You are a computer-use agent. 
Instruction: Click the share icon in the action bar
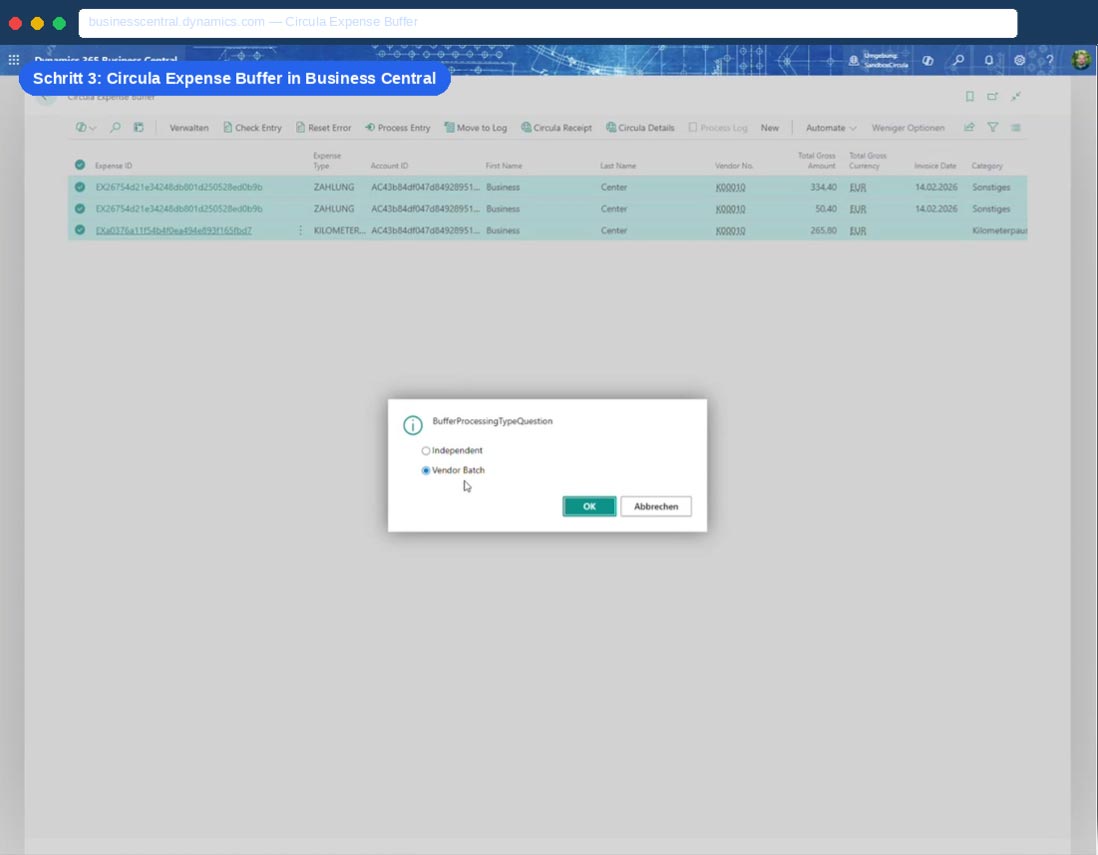click(969, 127)
